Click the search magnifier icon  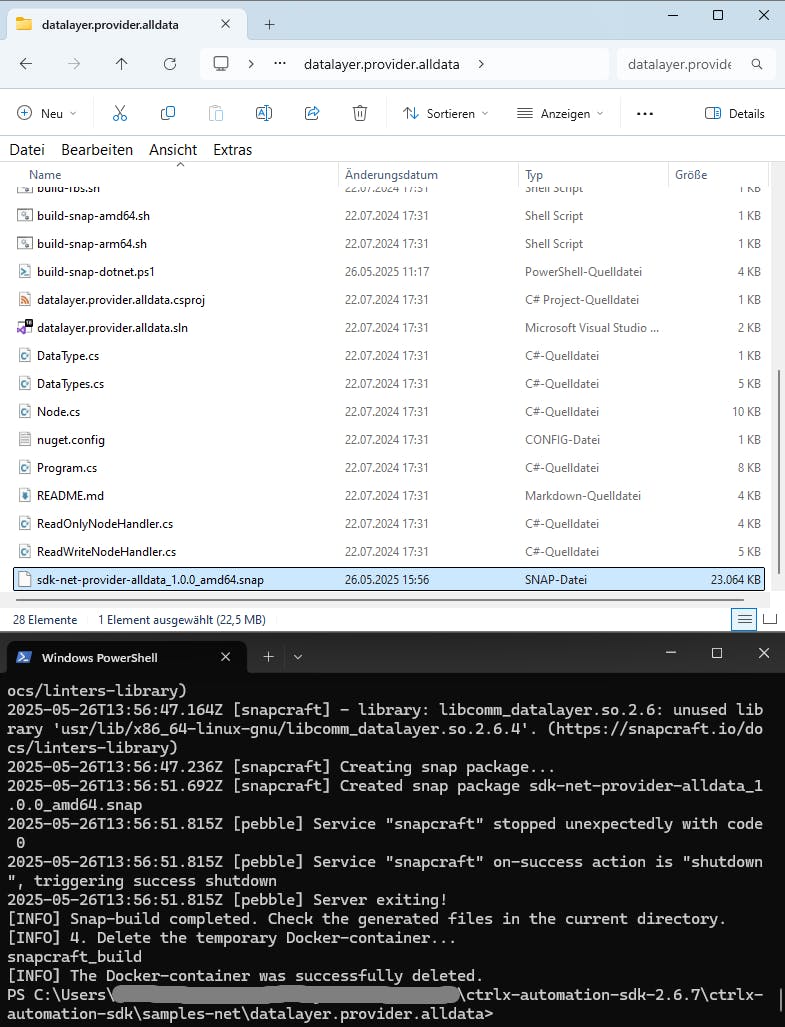coord(757,64)
